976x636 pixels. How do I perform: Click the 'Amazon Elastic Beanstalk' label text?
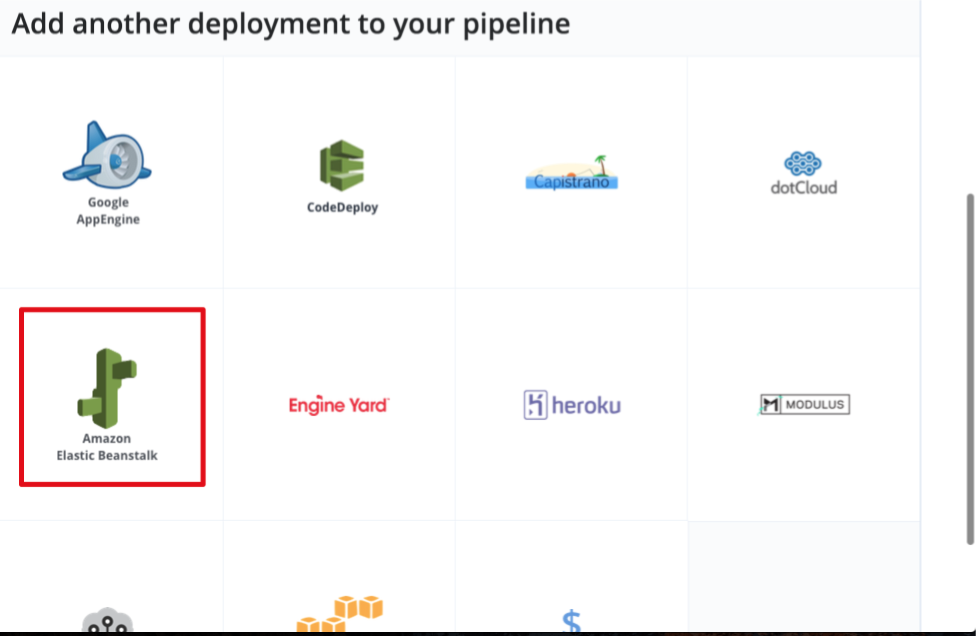click(x=107, y=447)
